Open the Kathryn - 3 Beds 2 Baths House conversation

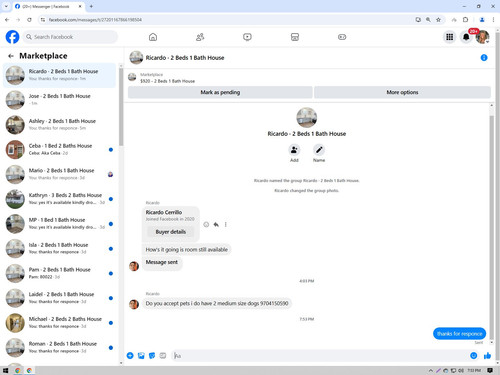pos(59,199)
